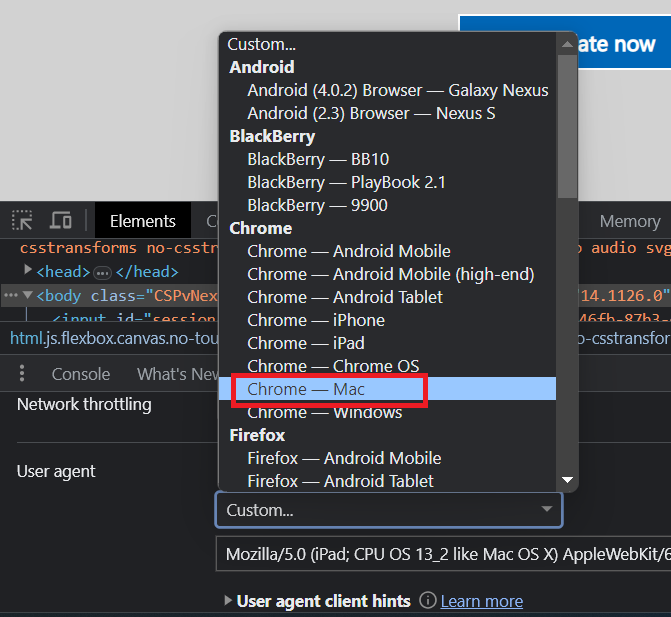Select Chrome — Windows option
The height and width of the screenshot is (617, 671).
tap(387, 412)
